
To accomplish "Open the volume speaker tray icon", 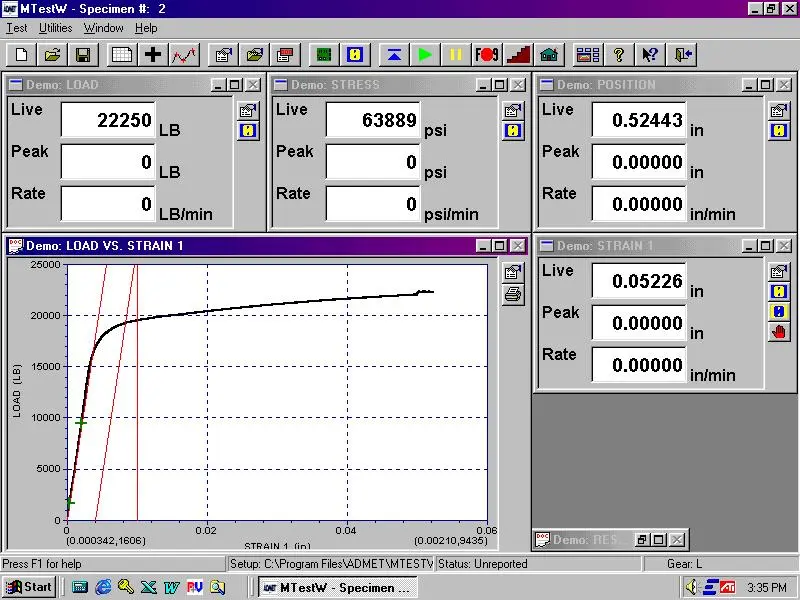I will coord(691,587).
